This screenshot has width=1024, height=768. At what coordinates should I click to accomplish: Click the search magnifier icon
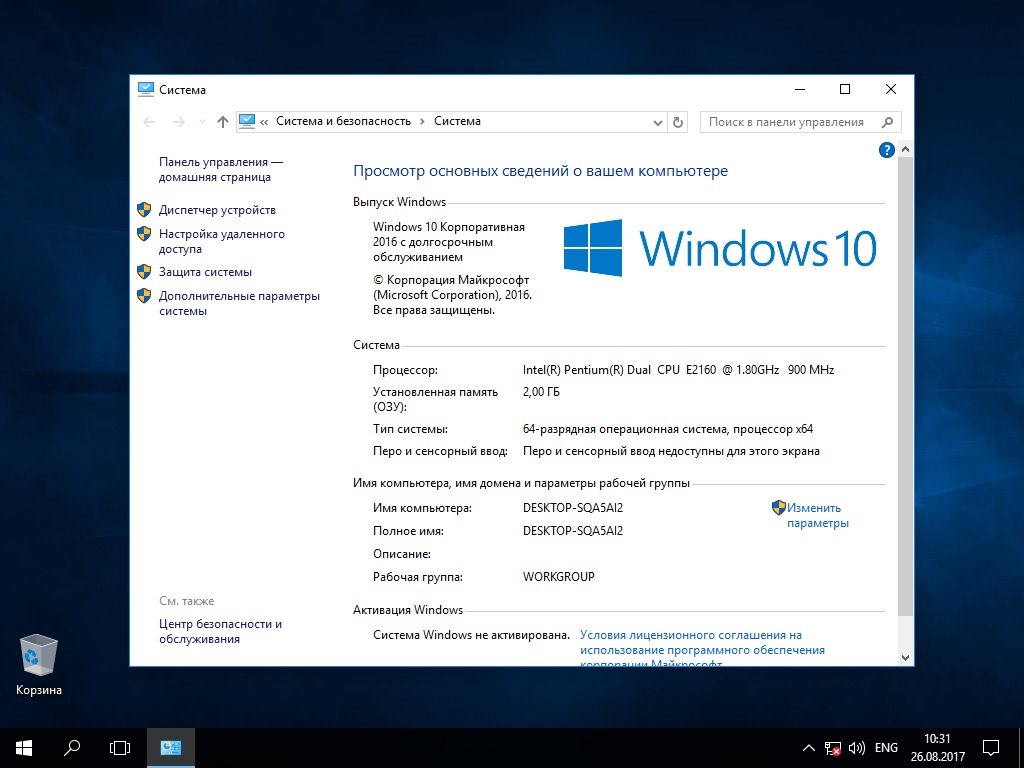point(888,122)
